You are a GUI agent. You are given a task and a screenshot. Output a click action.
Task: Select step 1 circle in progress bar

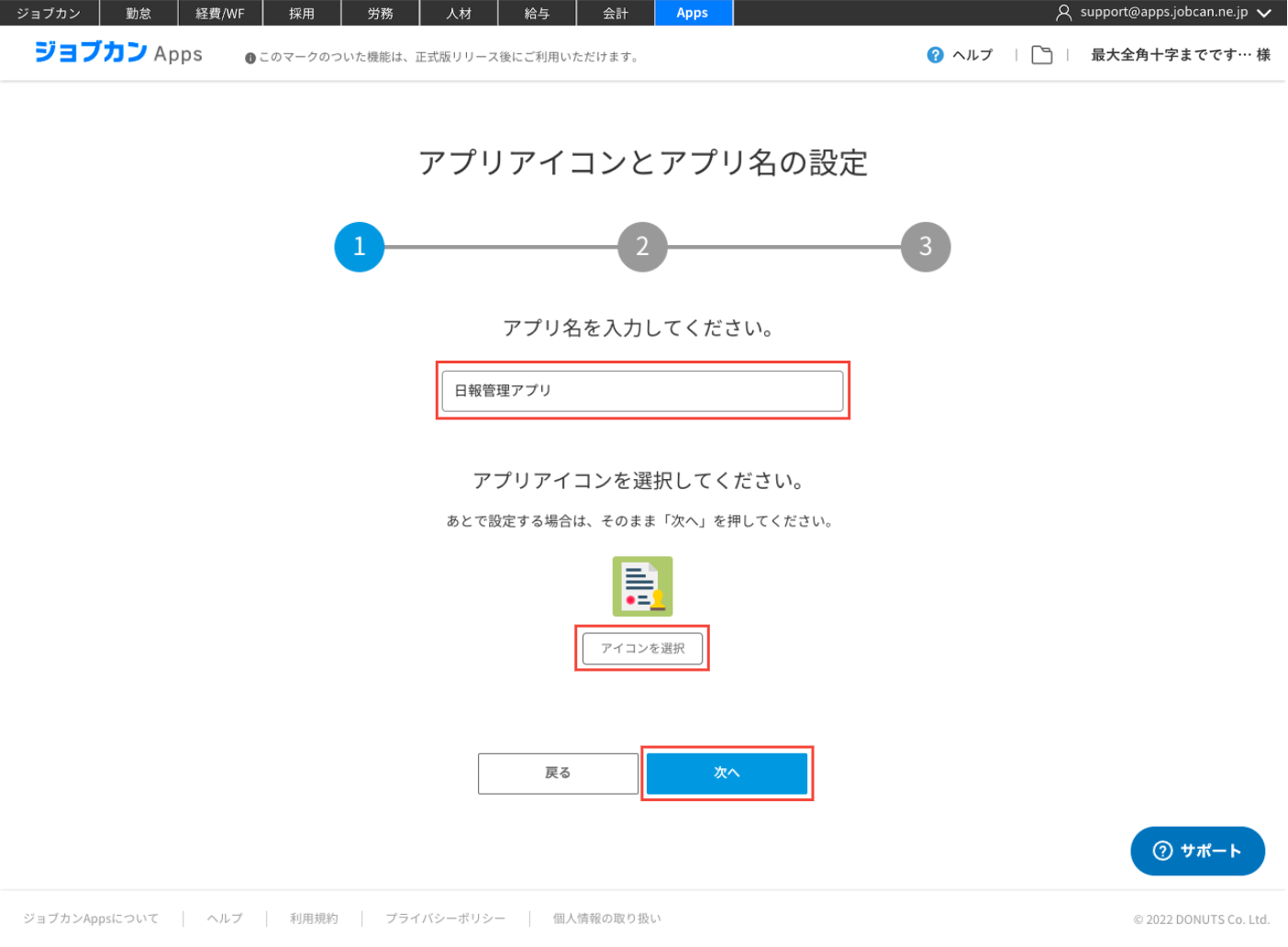click(359, 247)
